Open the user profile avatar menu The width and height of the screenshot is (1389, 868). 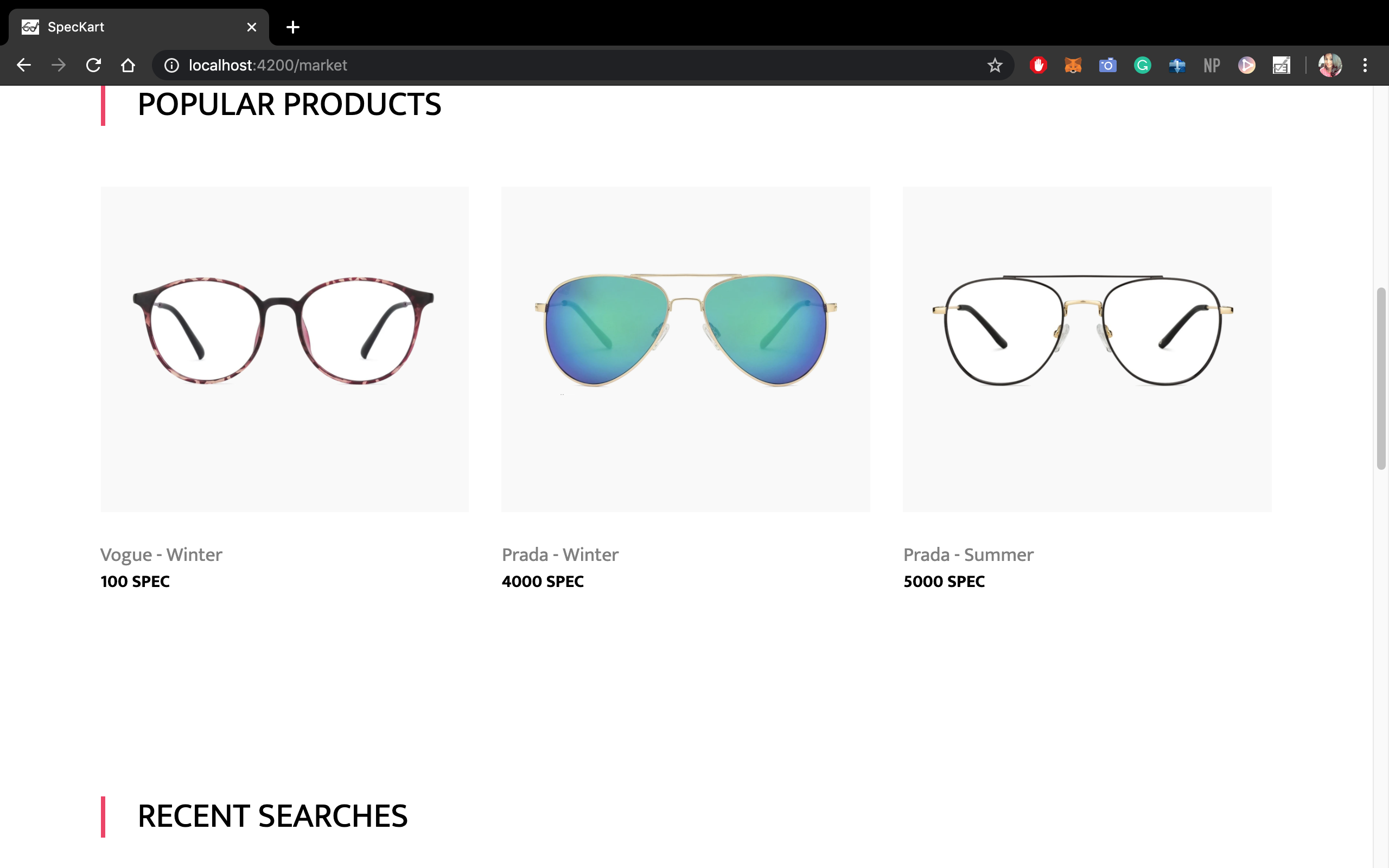tap(1330, 65)
